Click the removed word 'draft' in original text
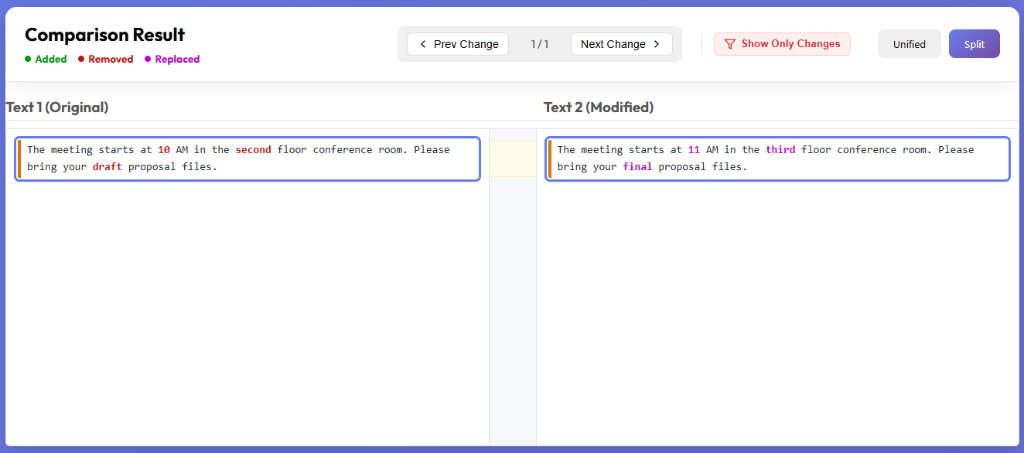Image resolution: width=1024 pixels, height=453 pixels. pos(107,166)
